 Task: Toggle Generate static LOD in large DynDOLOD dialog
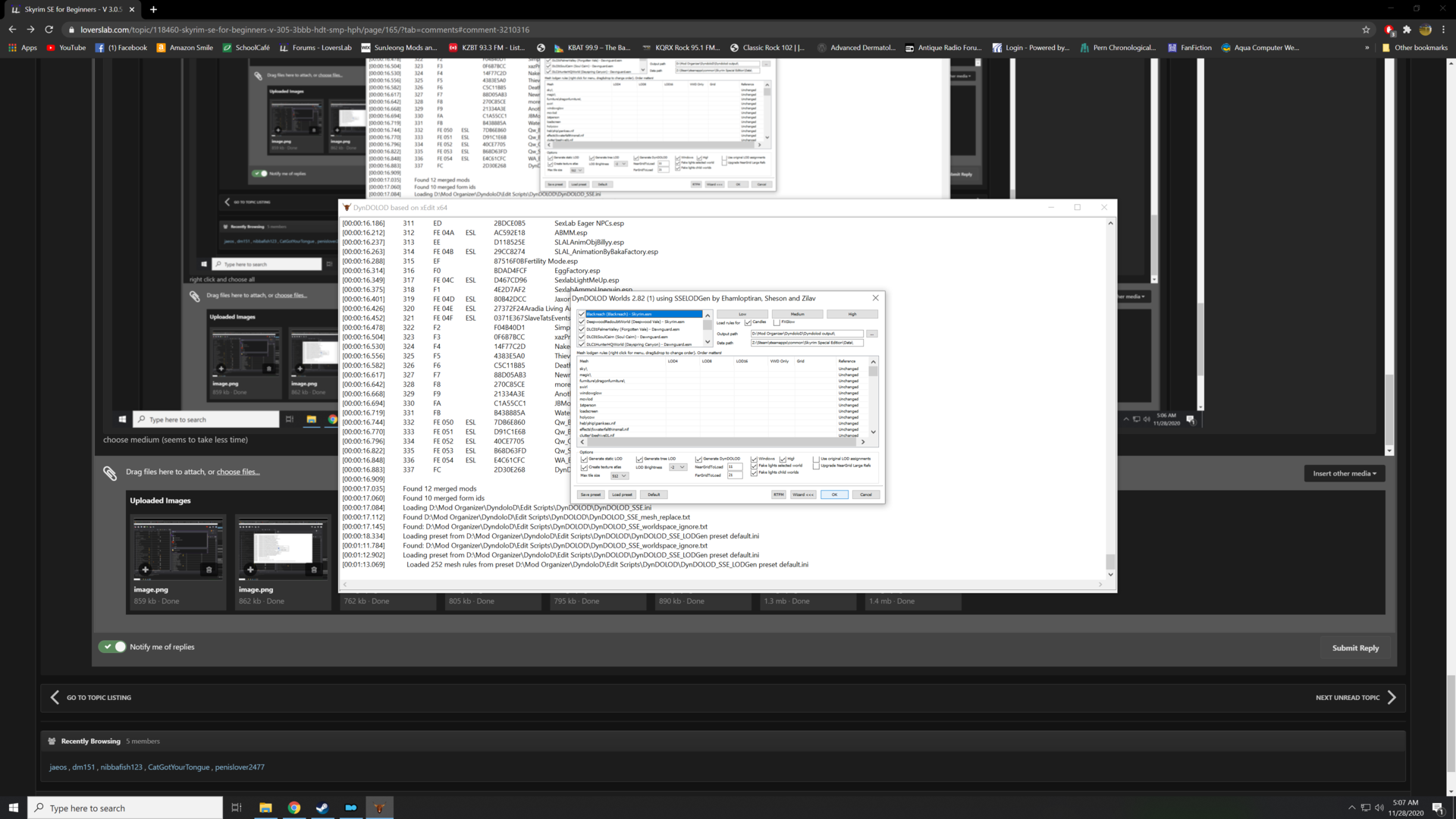click(584, 460)
